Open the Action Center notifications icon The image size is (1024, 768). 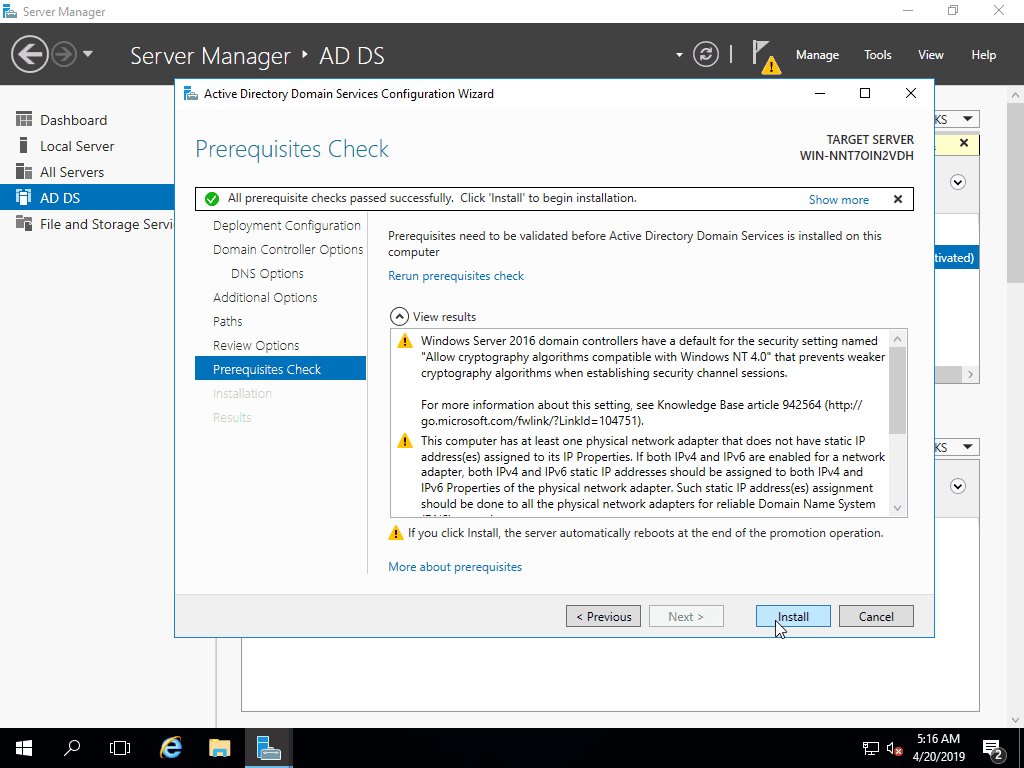(x=993, y=750)
